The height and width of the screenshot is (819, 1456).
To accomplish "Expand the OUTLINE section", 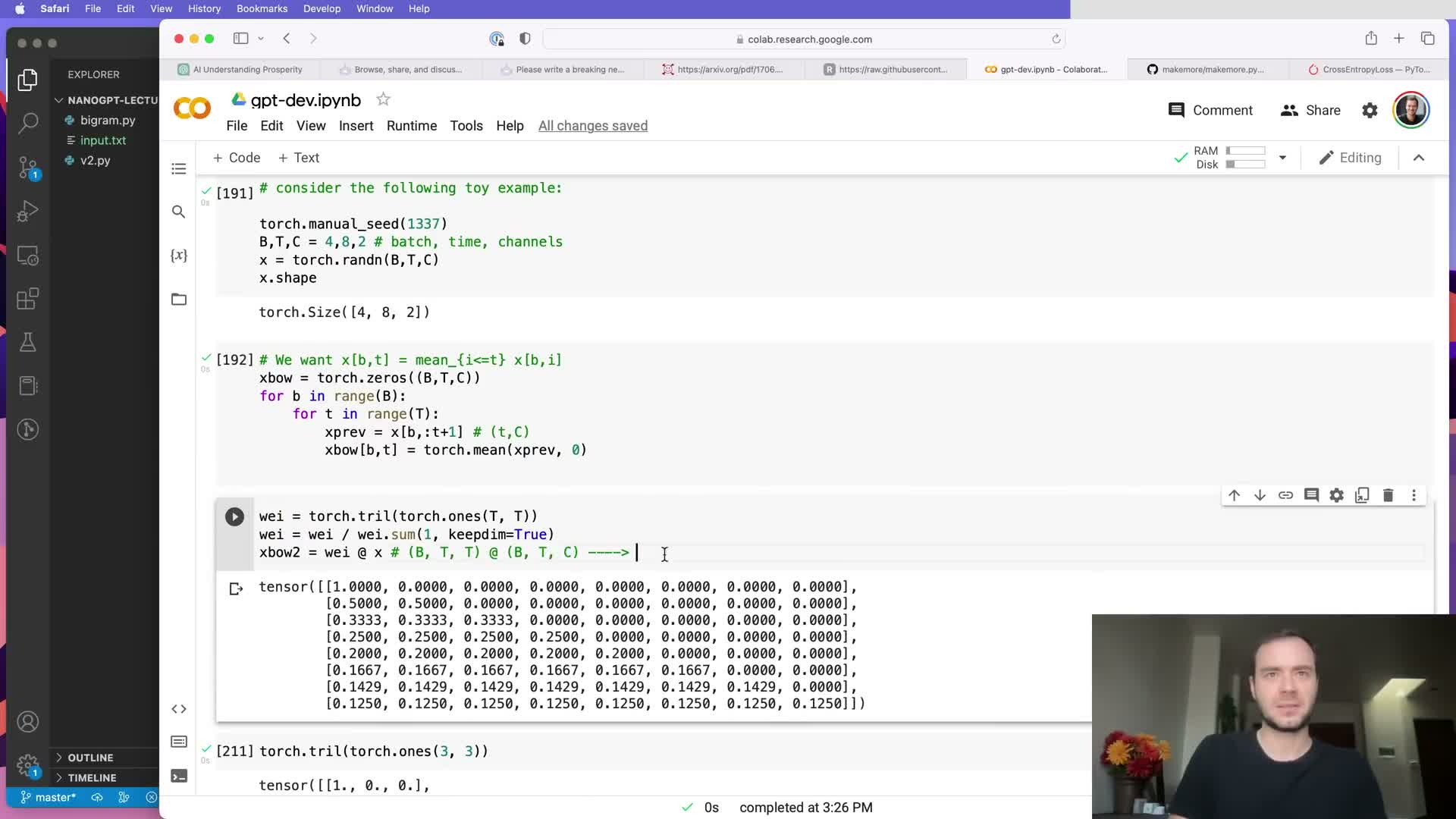I will [x=89, y=758].
